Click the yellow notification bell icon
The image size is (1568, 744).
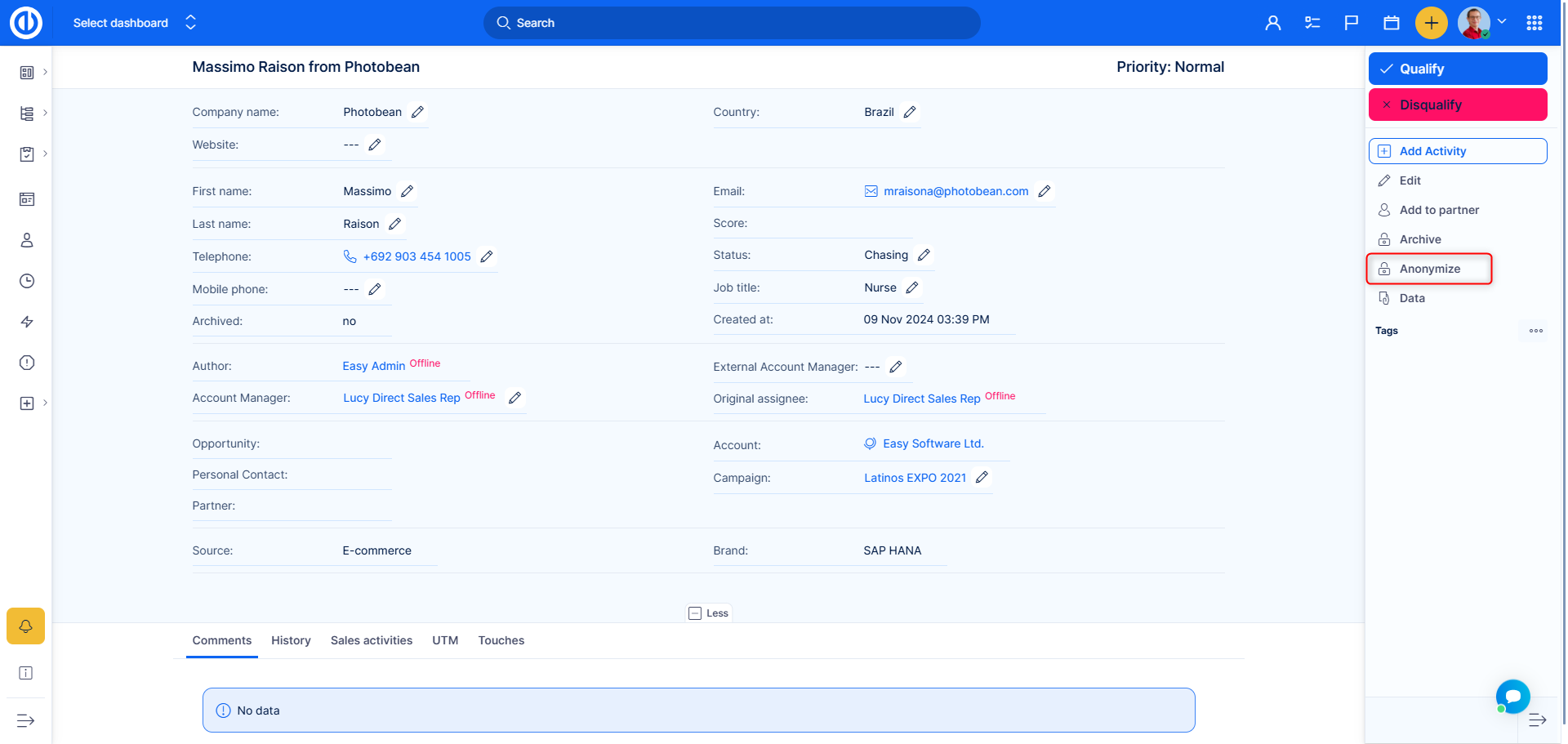coord(25,626)
